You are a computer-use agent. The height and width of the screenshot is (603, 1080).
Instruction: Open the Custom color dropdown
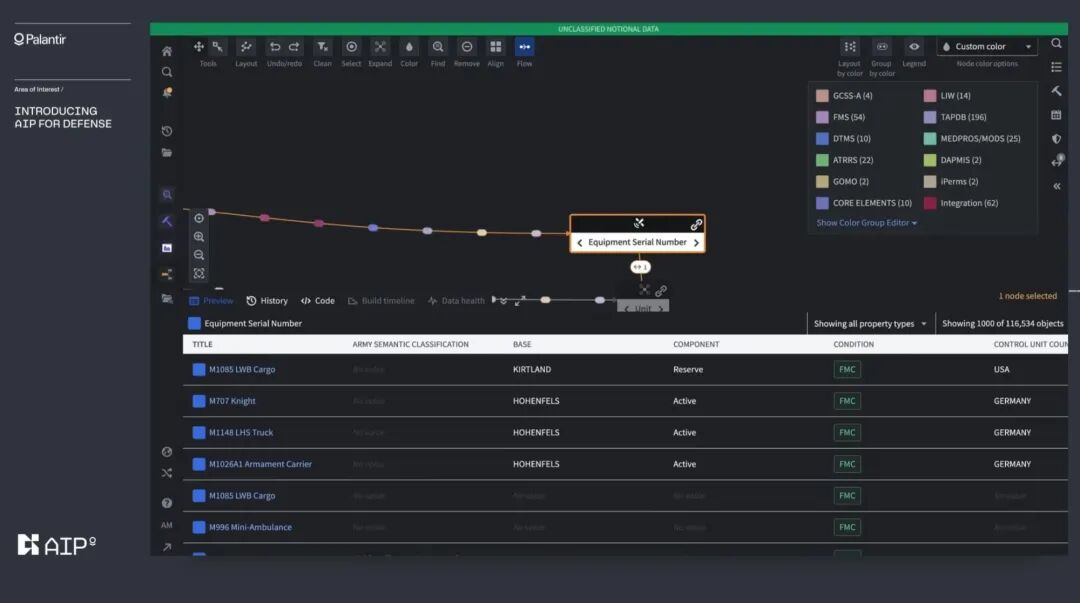click(x=987, y=47)
